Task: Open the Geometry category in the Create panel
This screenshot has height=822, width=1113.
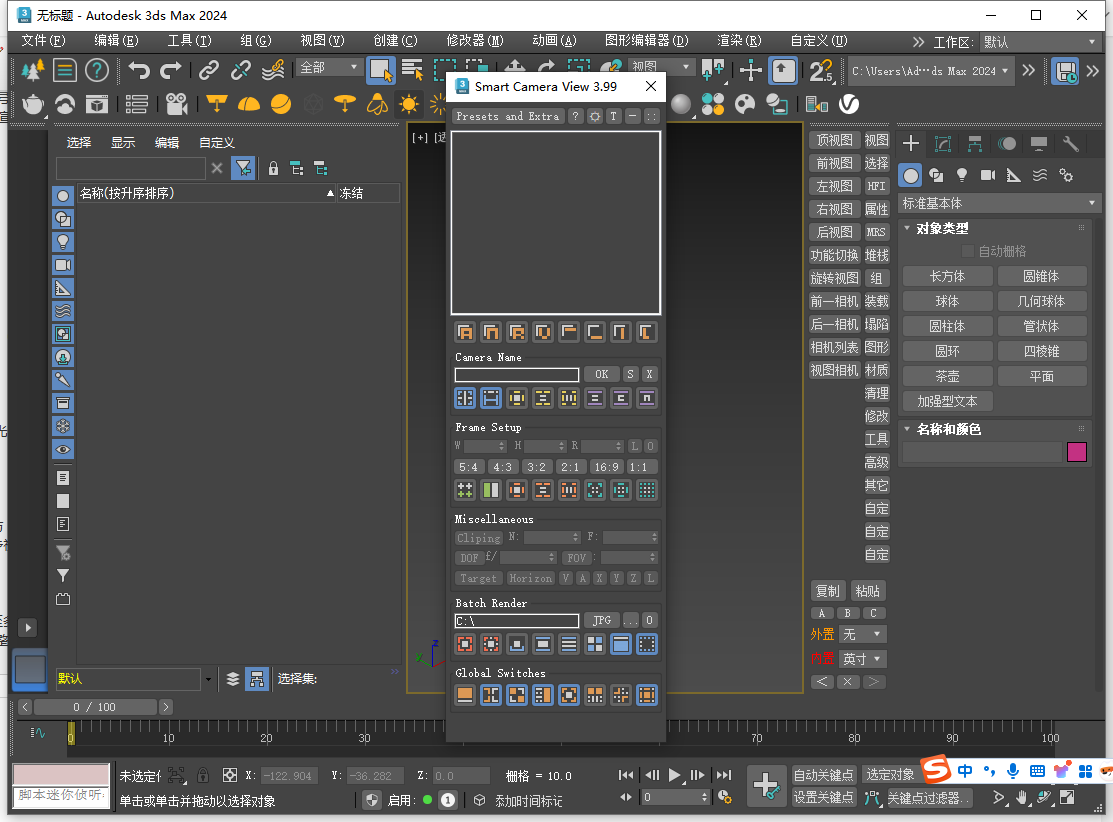Action: (911, 175)
